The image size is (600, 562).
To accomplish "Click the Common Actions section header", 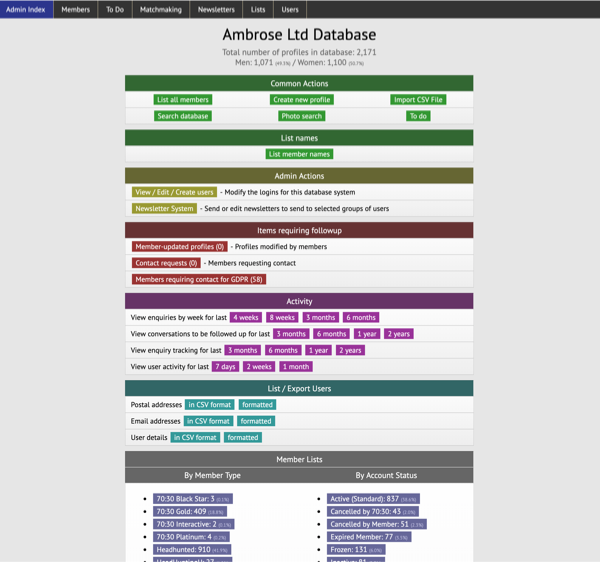I will (x=299, y=83).
